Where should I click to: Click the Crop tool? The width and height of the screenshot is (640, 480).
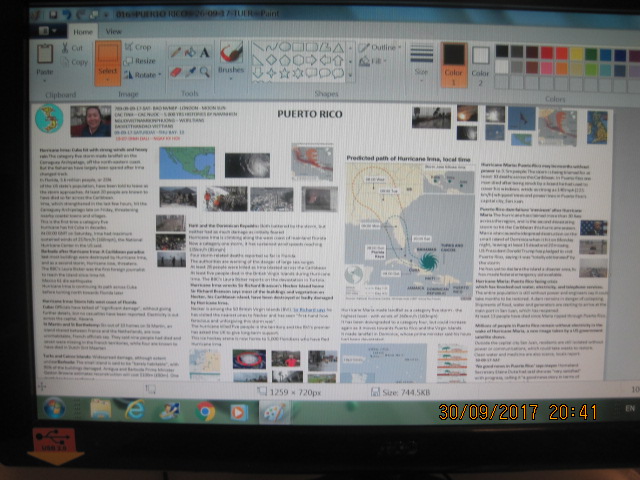[138, 47]
